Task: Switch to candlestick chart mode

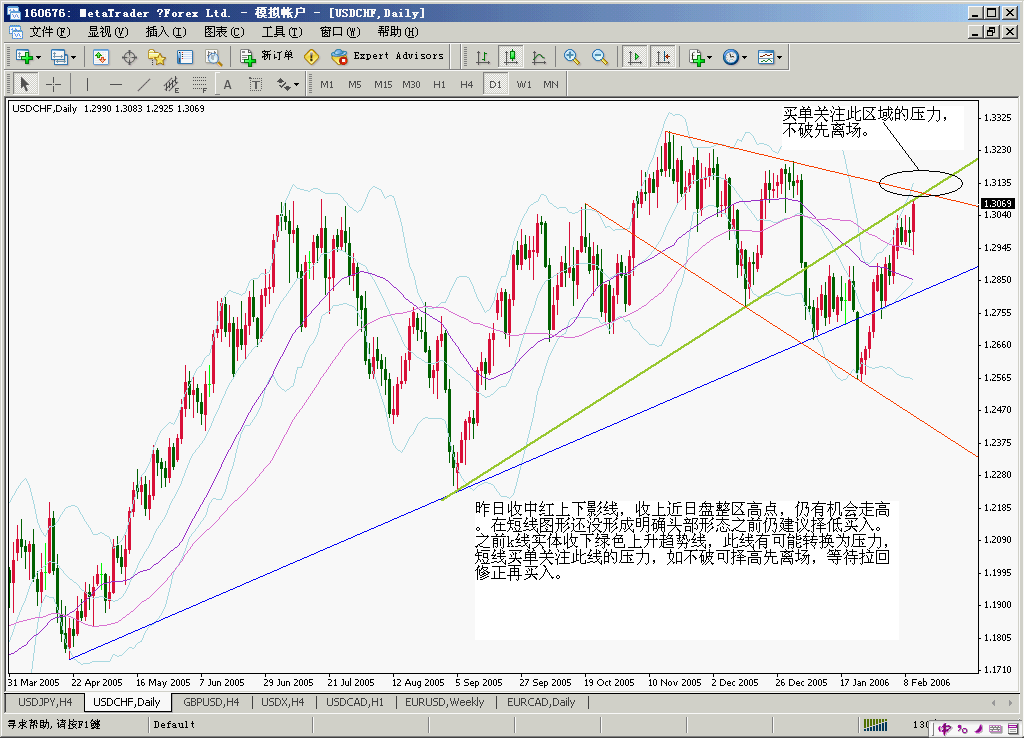Action: pyautogui.click(x=511, y=57)
